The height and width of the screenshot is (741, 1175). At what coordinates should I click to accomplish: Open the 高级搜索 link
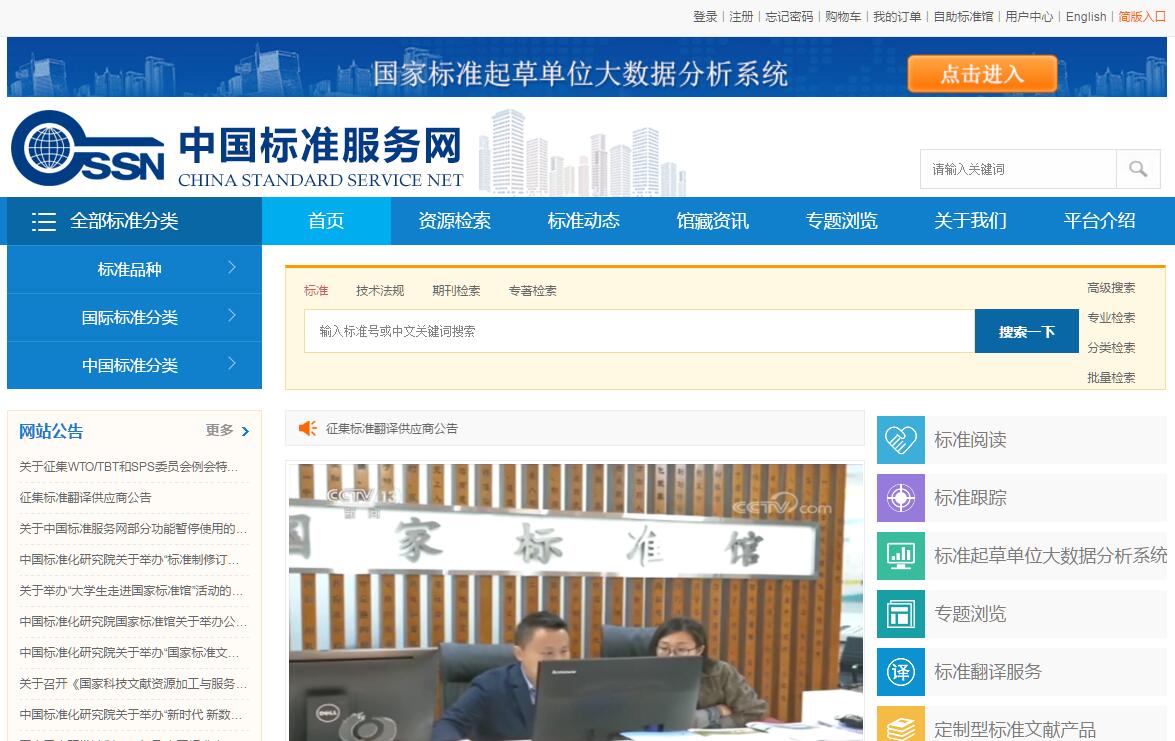[1111, 288]
